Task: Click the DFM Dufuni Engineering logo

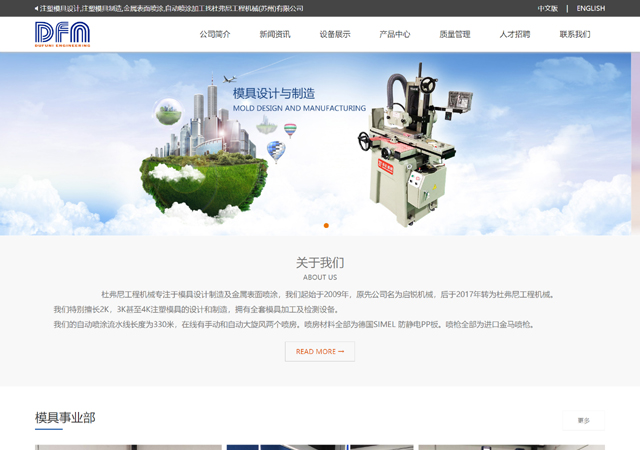Action: point(62,34)
